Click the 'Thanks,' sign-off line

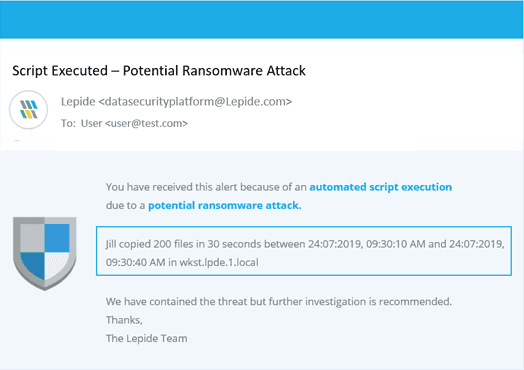[x=124, y=320]
